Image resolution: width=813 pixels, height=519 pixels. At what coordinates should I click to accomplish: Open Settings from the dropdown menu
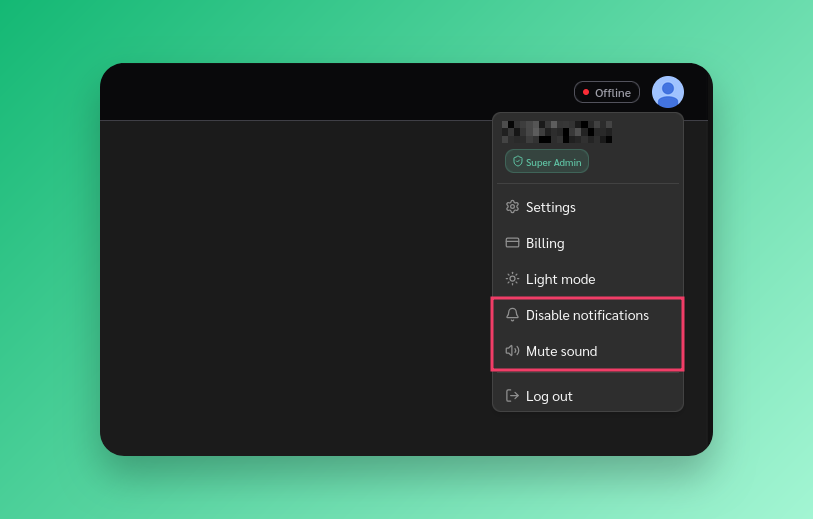587,207
